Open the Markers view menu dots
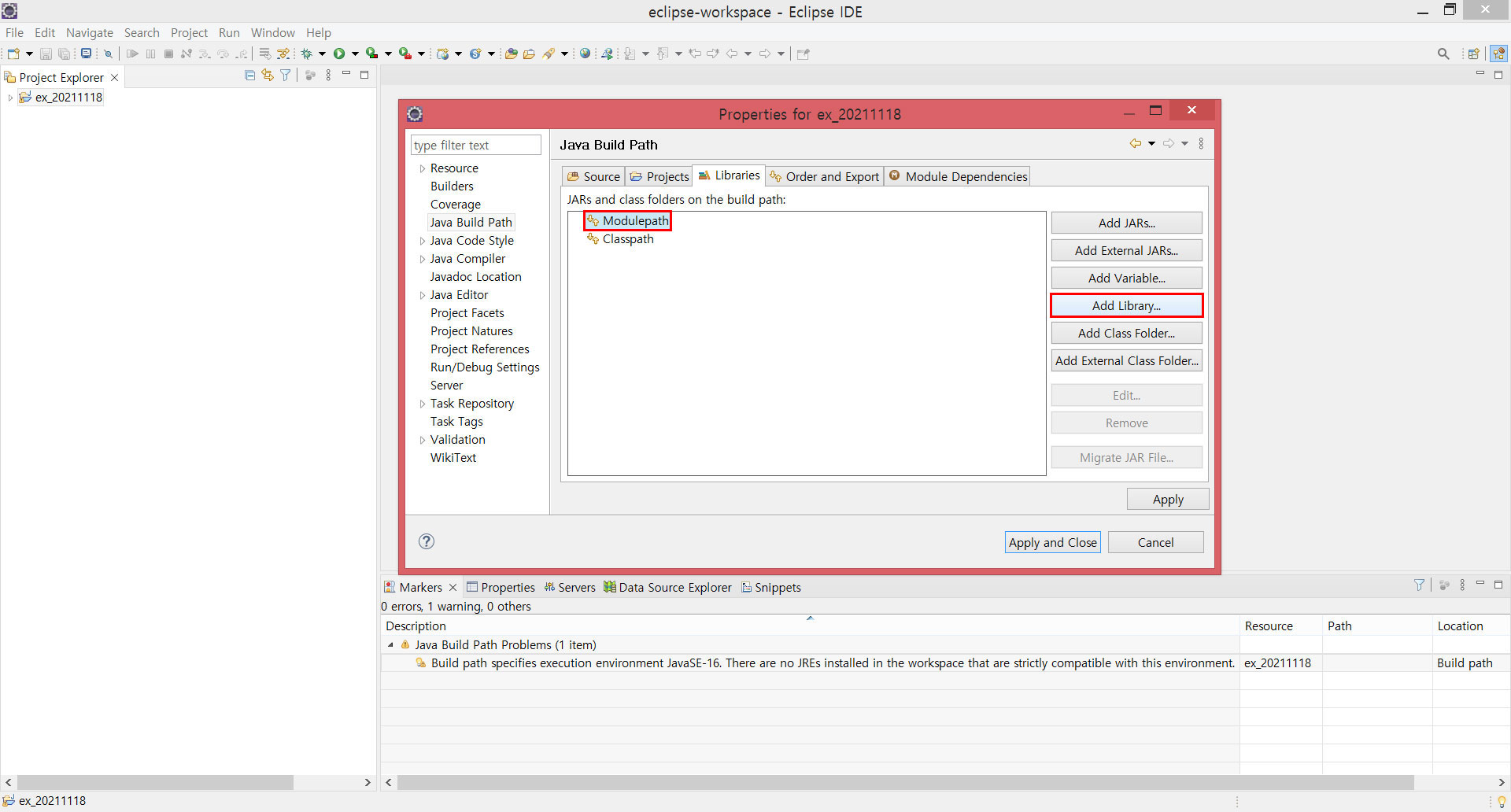Image resolution: width=1511 pixels, height=812 pixels. point(1462,585)
